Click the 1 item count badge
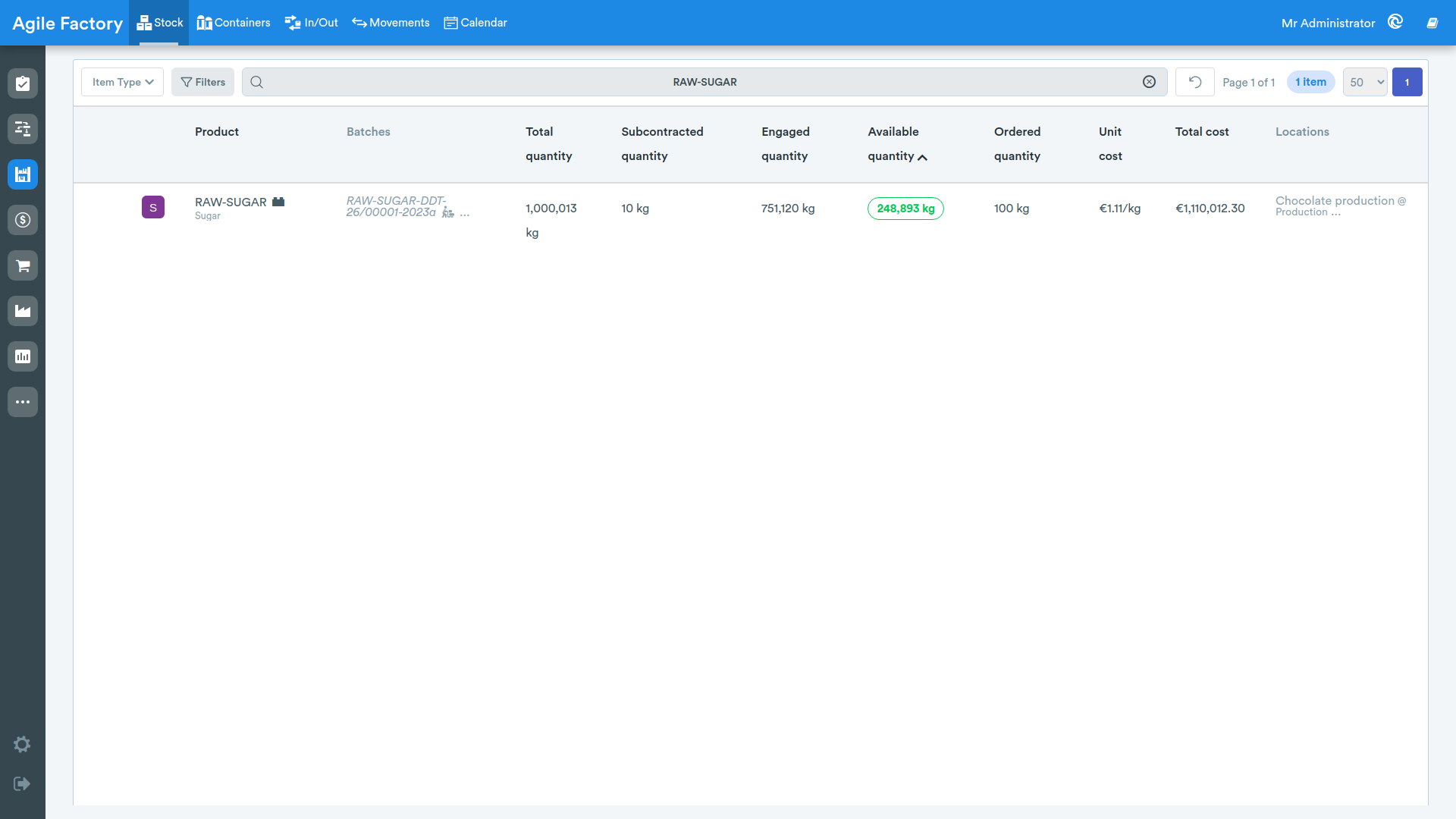 [x=1311, y=82]
